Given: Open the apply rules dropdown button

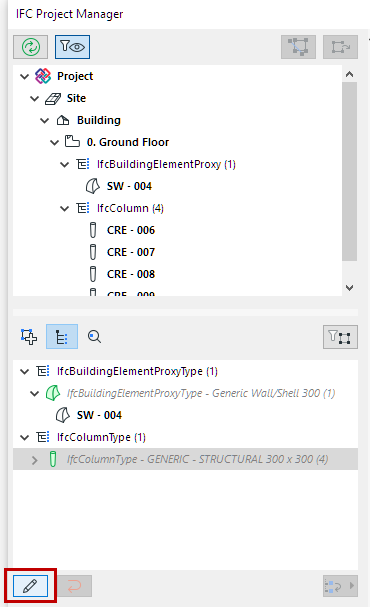Looking at the screenshot, I should tap(340, 586).
